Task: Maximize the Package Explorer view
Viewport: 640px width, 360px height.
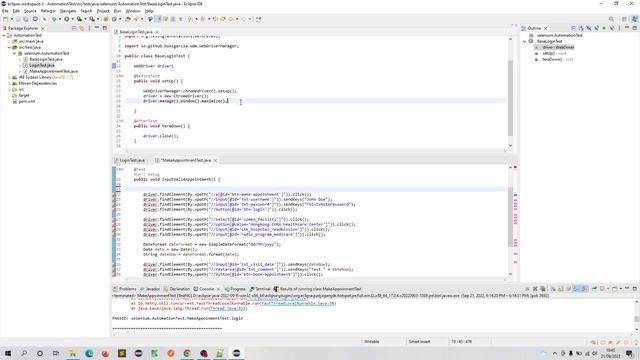Action: pos(104,28)
